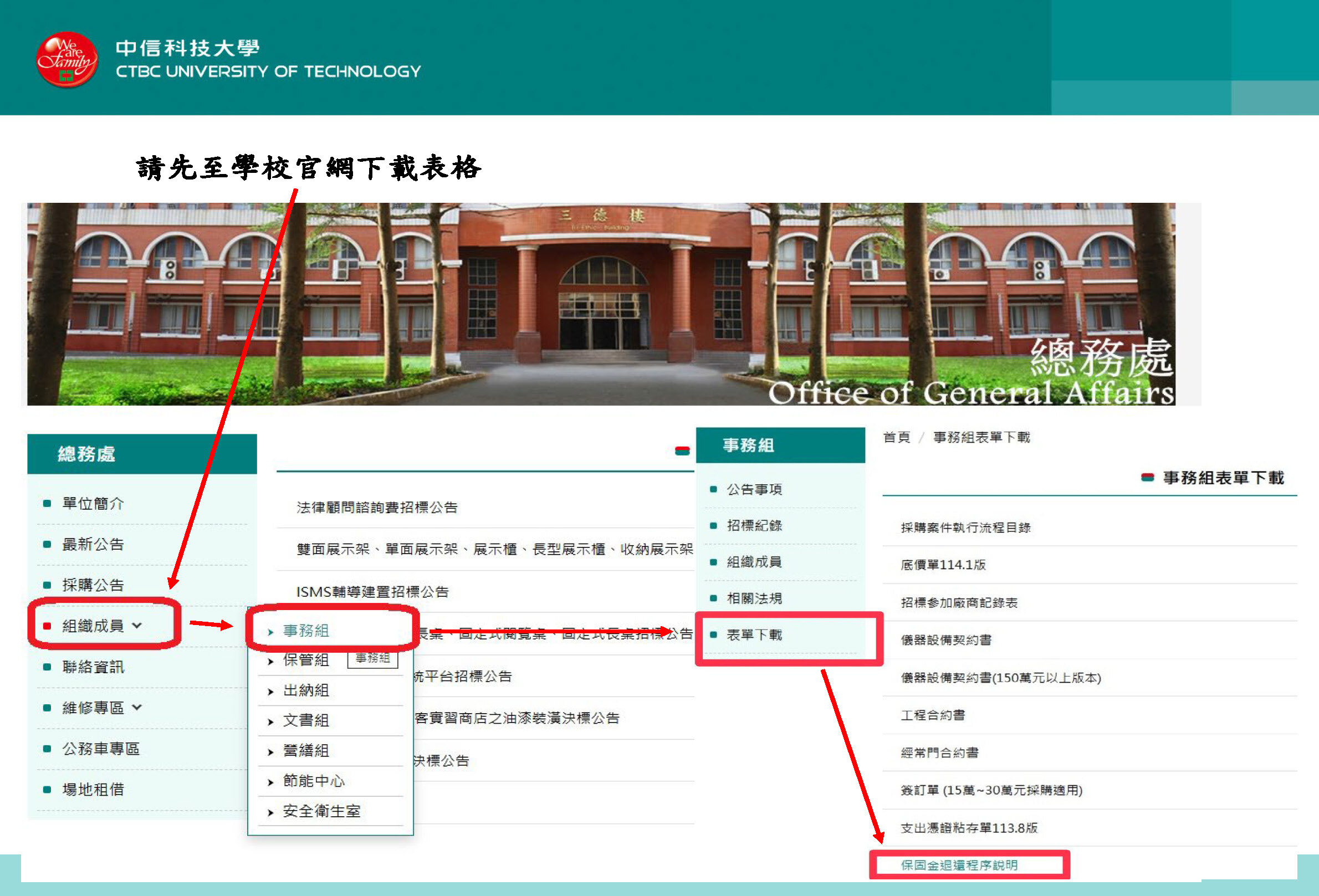Select 招標紀錄 in 事務組 menu
This screenshot has height=896, width=1319.
[x=754, y=525]
